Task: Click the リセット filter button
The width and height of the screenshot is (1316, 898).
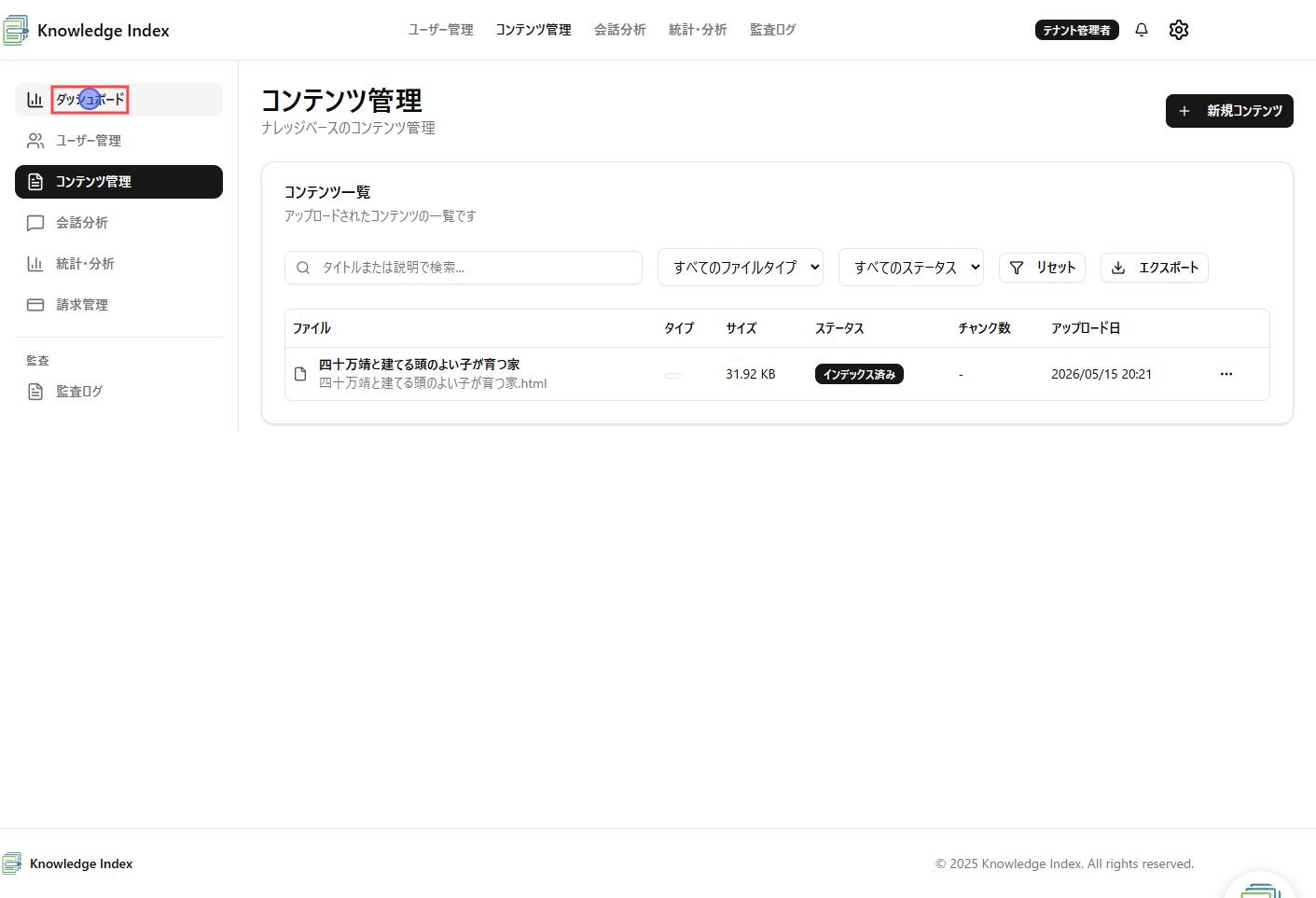Action: pos(1043,268)
